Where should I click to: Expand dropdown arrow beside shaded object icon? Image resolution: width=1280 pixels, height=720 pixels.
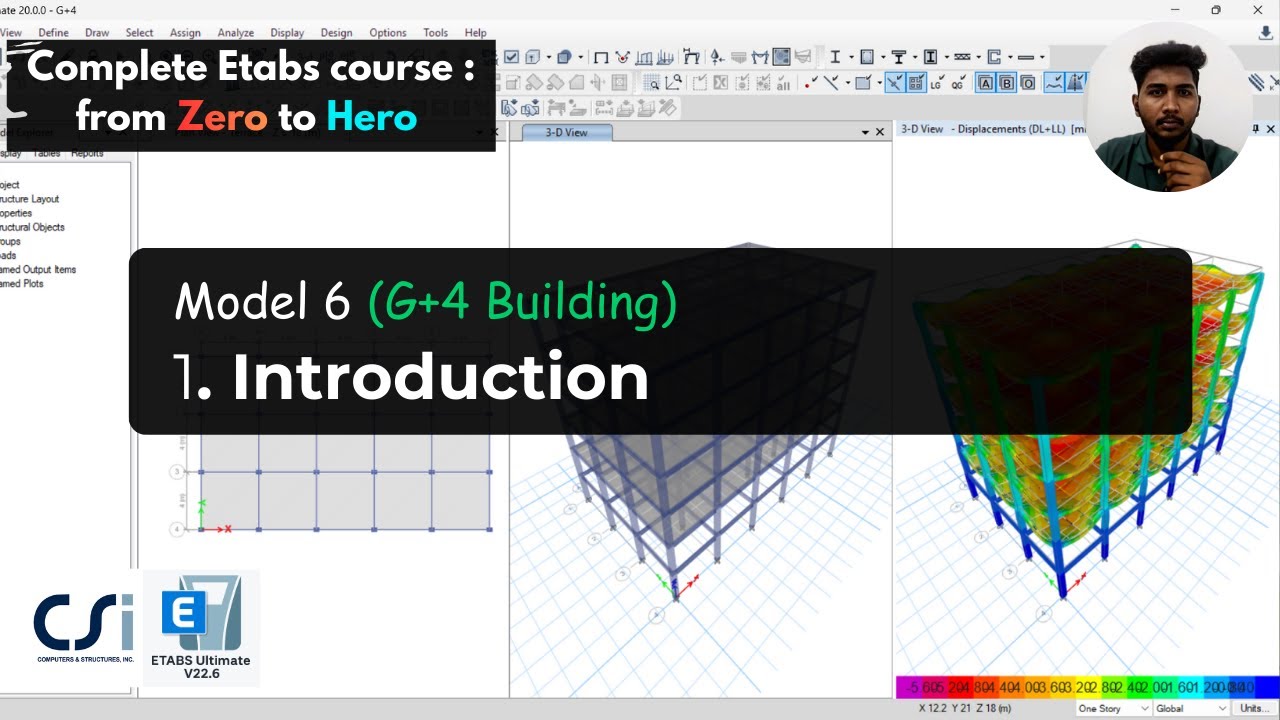click(x=579, y=57)
